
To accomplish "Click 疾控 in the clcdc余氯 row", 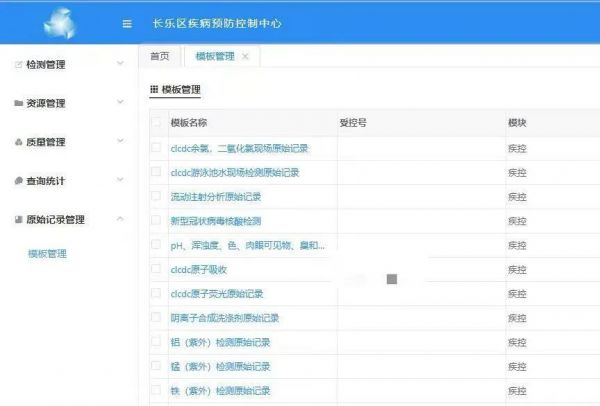I will click(x=517, y=148).
